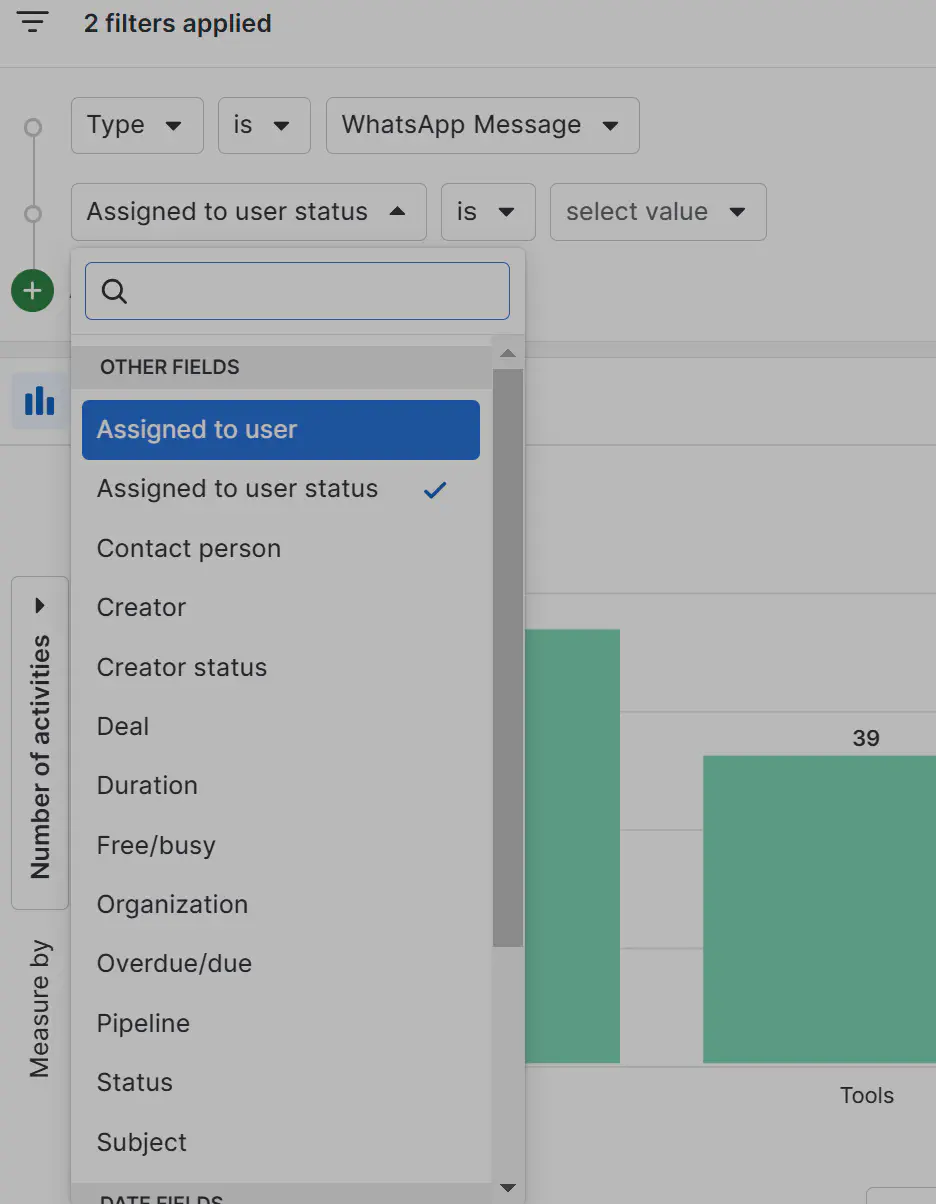Choose Organization field option
Screen dimensions: 936x1204
tap(281, 904)
